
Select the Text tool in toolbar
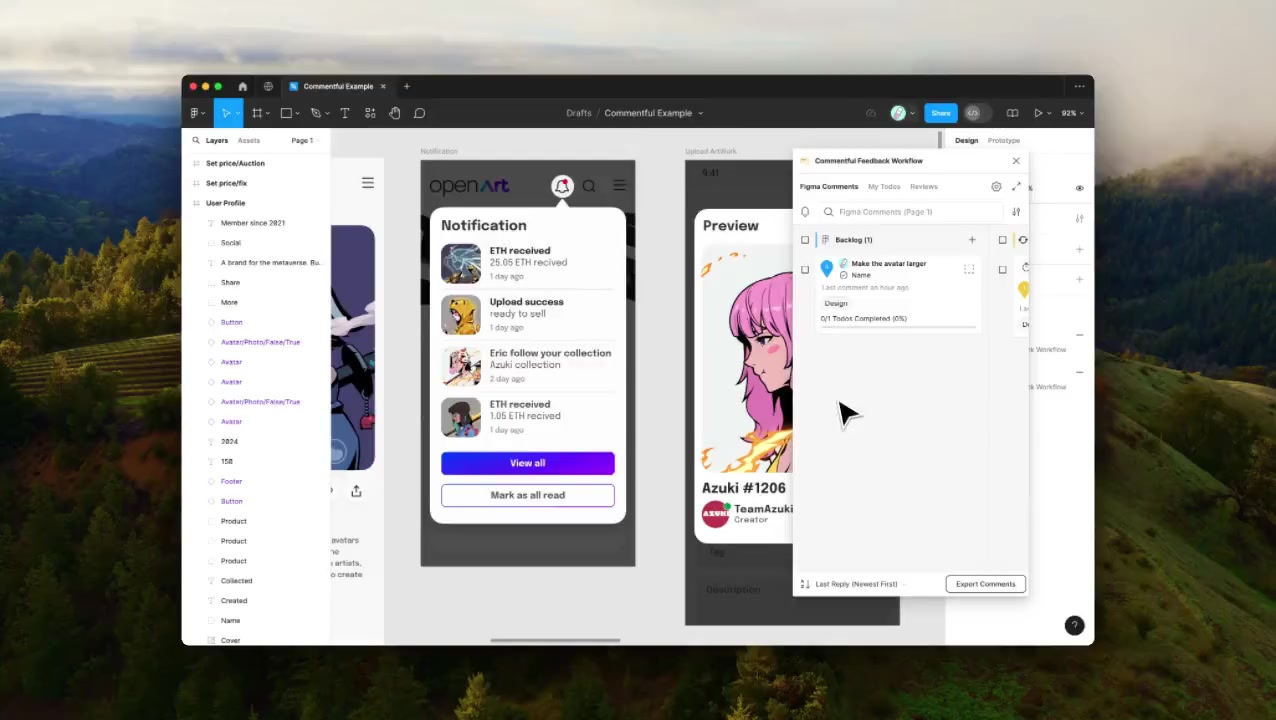click(x=345, y=113)
